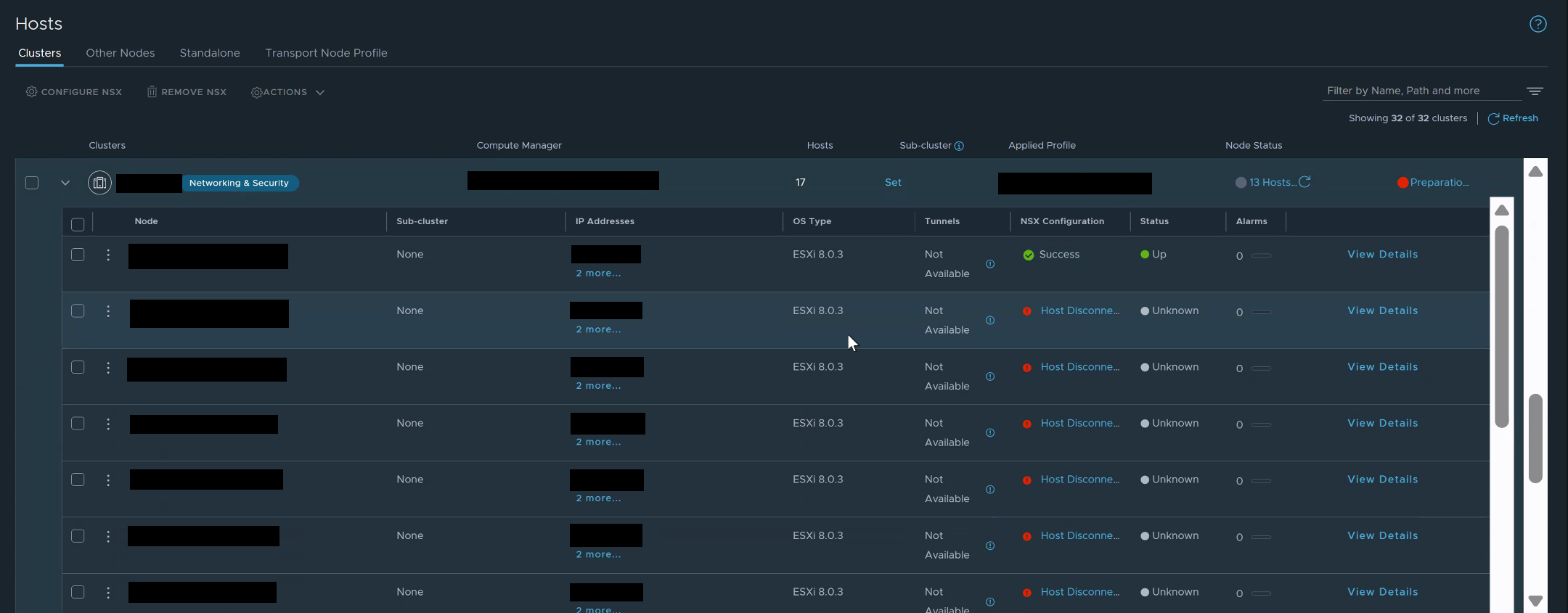Screen dimensions: 1568x613
Task: Expand '2 more...' IP addresses in first node row
Action: (x=598, y=273)
